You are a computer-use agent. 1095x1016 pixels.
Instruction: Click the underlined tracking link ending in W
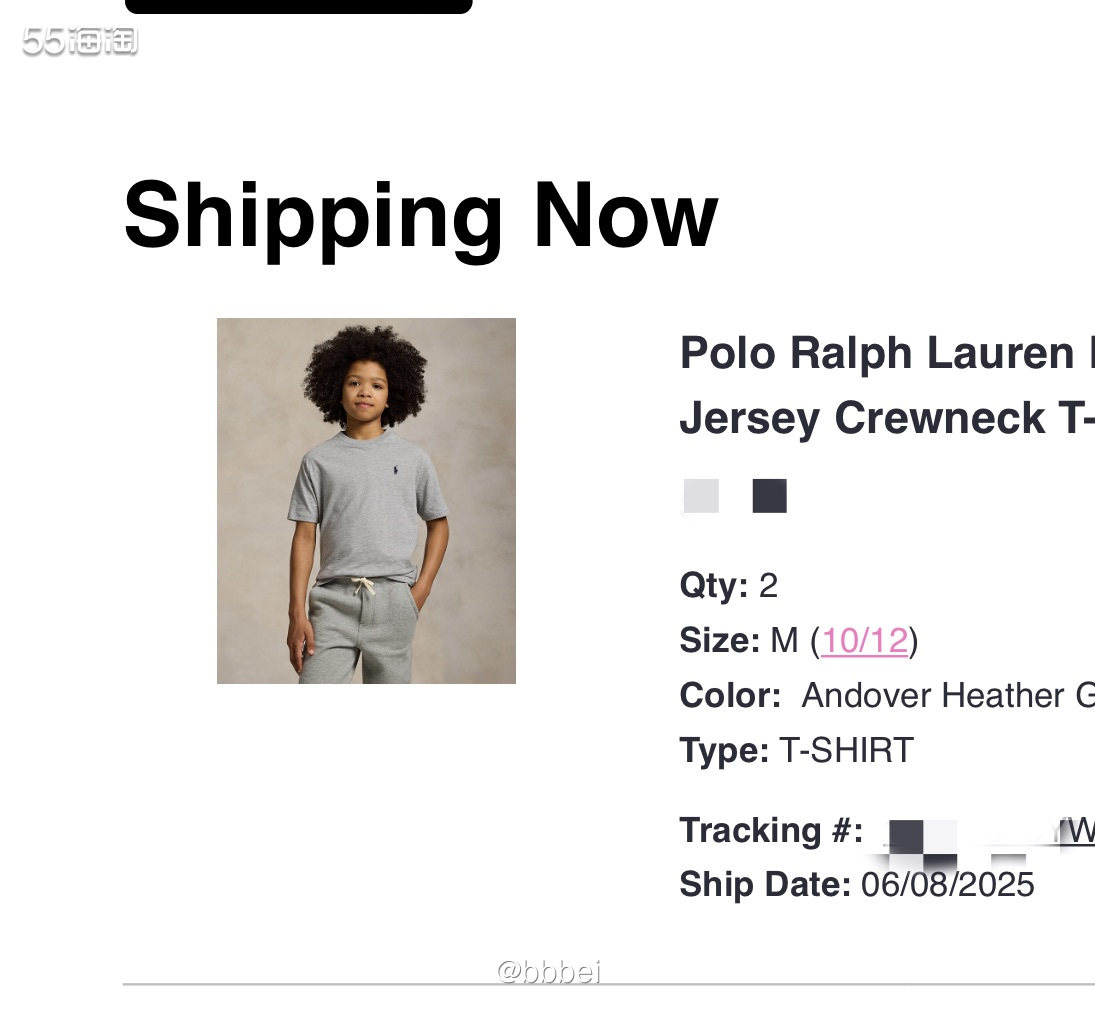coord(1077,831)
